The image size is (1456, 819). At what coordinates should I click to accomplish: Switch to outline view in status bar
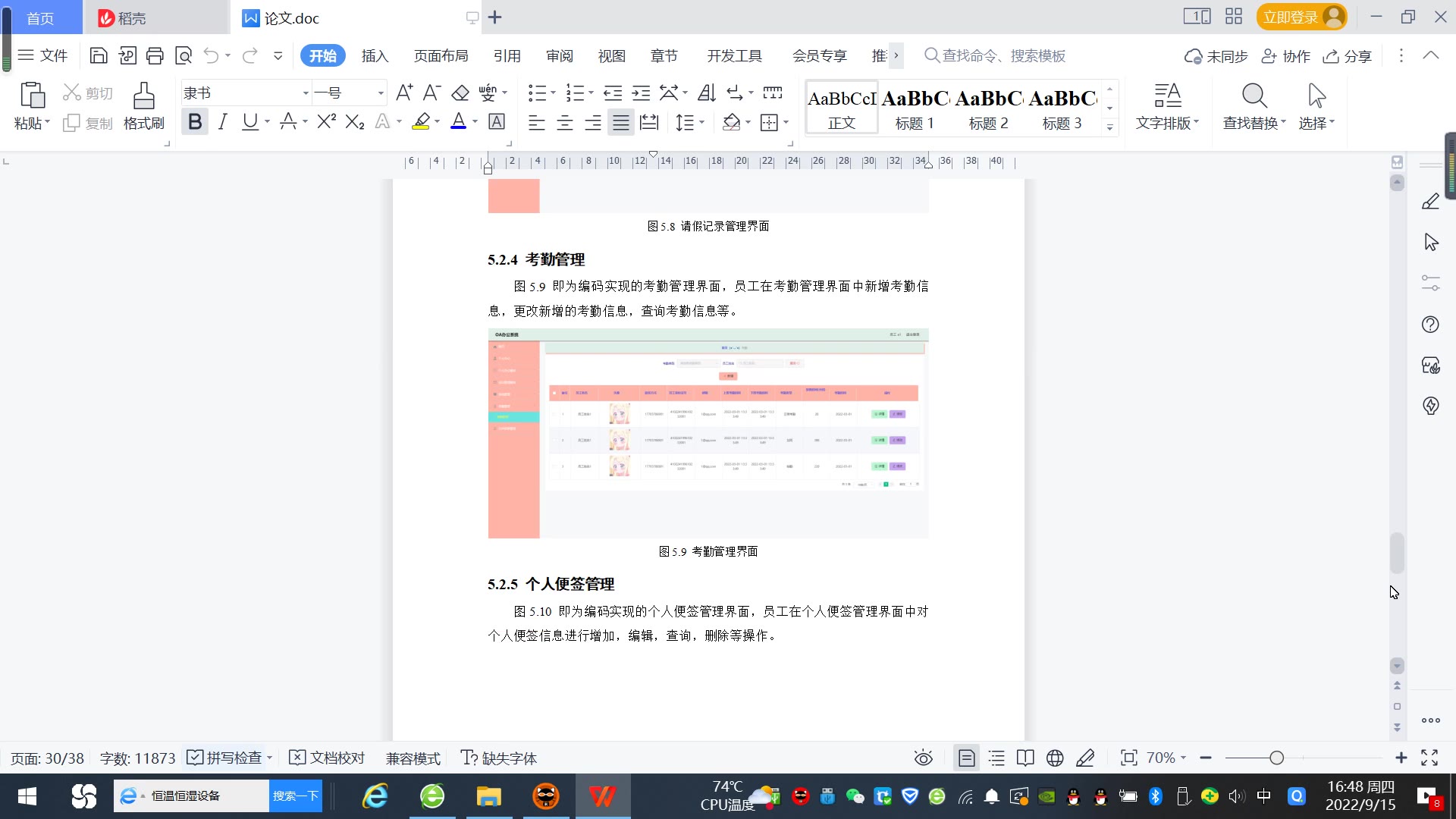[996, 758]
